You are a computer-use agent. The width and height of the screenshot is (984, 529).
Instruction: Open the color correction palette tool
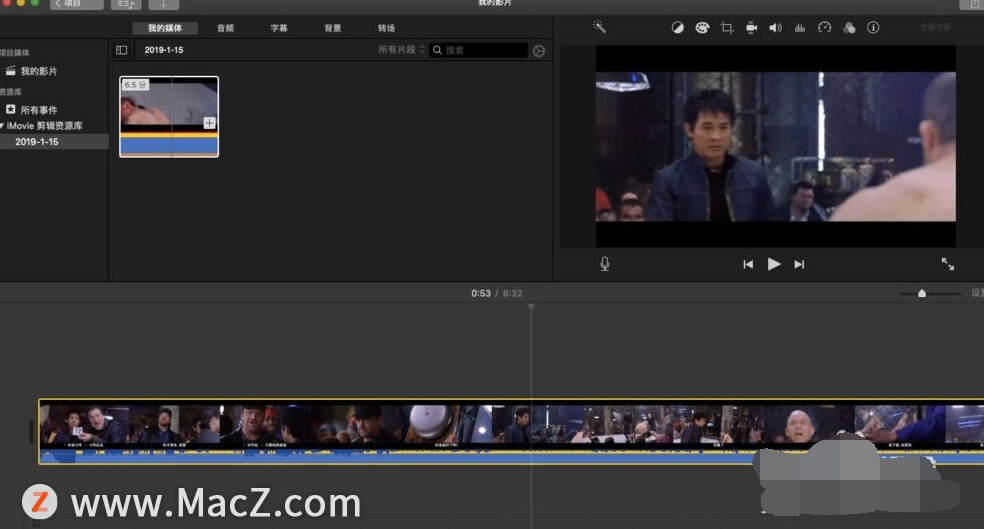[x=702, y=28]
